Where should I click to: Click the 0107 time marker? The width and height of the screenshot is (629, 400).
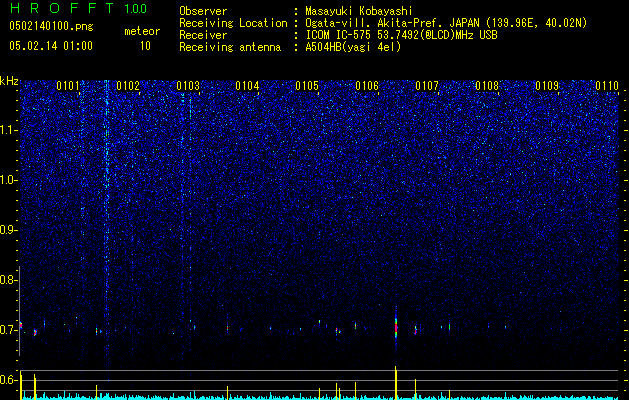pos(427,86)
